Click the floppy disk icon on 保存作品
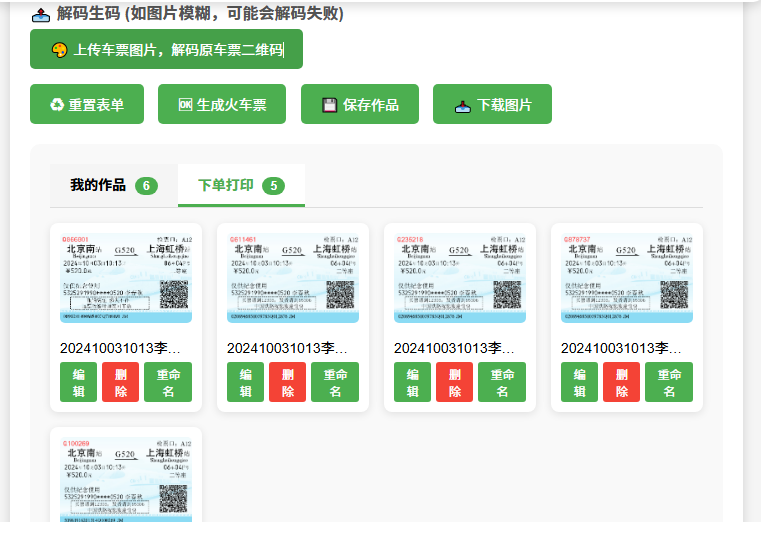 click(330, 105)
